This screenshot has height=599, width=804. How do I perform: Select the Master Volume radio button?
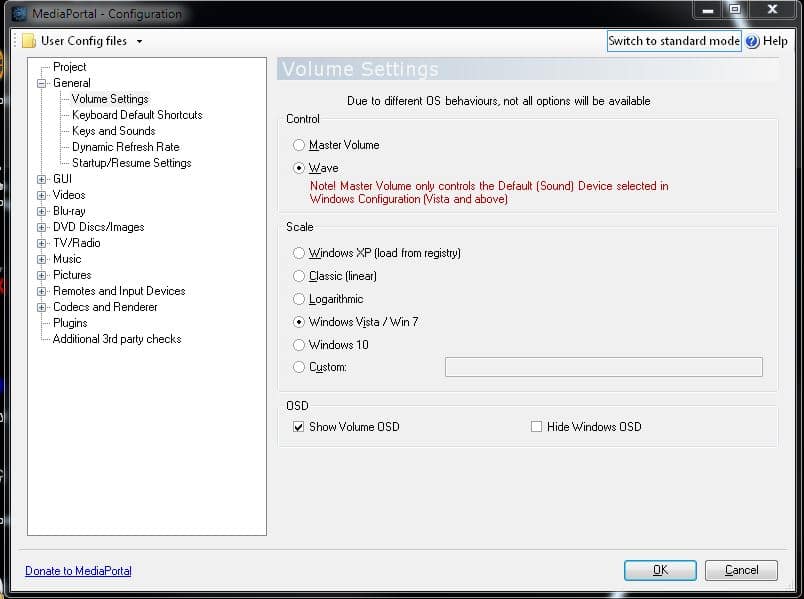tap(299, 145)
